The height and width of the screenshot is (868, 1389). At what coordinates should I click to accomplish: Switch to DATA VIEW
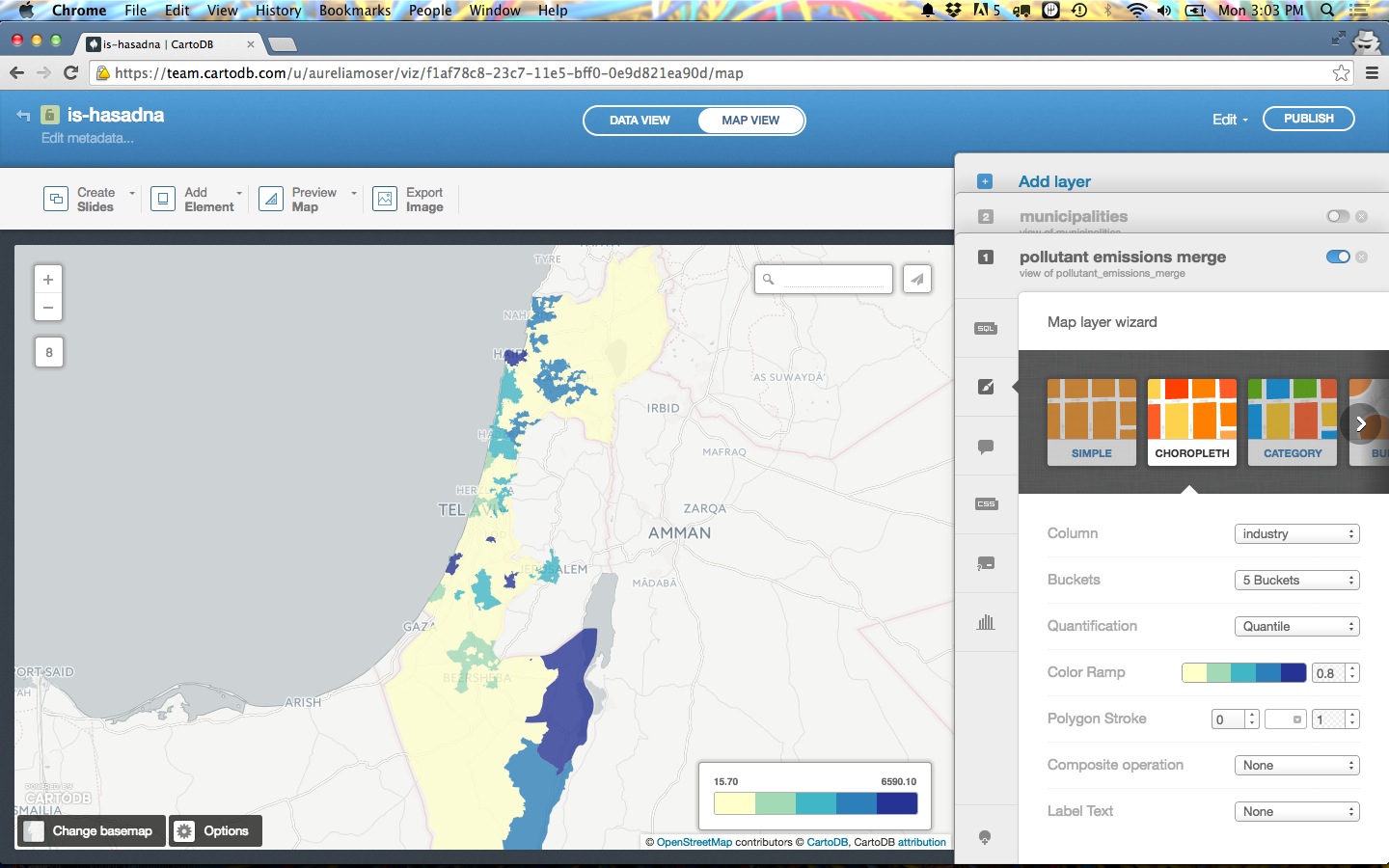(x=640, y=121)
